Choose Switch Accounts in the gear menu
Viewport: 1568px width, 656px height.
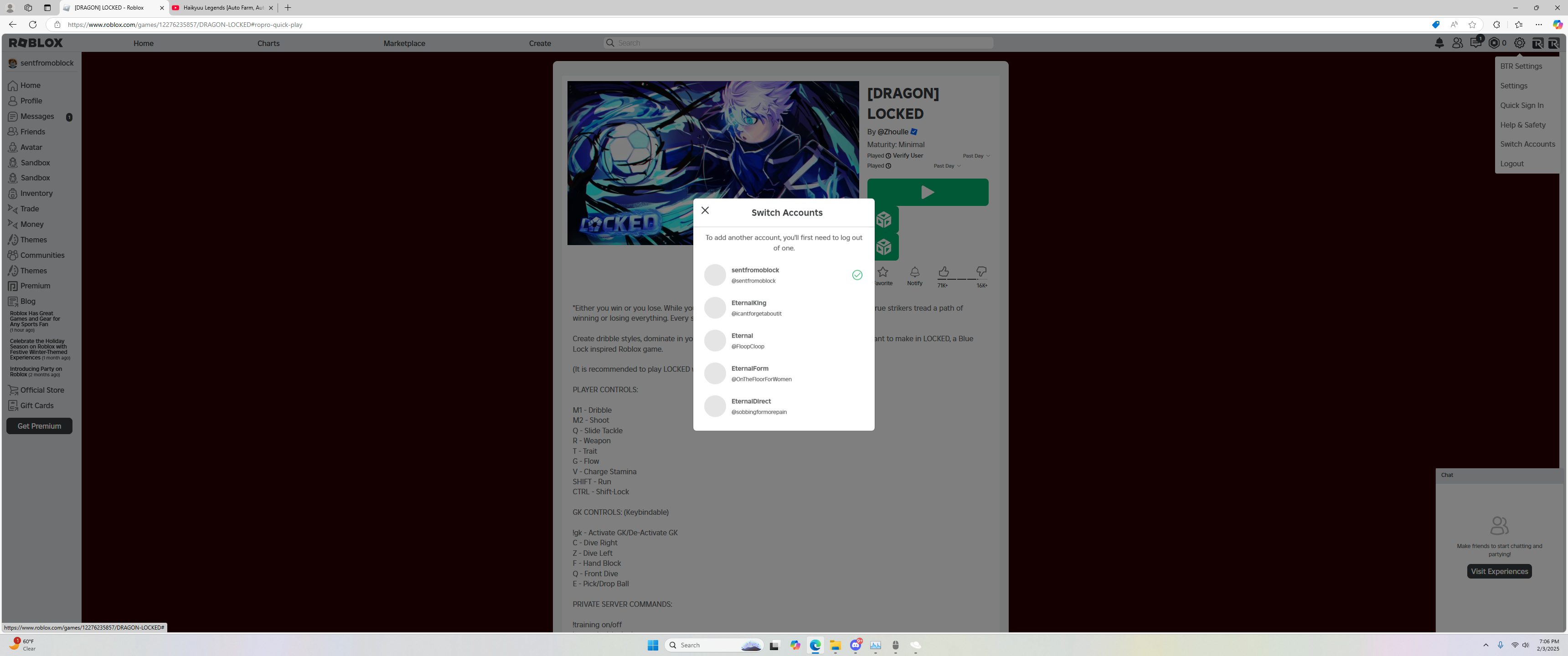pyautogui.click(x=1528, y=144)
